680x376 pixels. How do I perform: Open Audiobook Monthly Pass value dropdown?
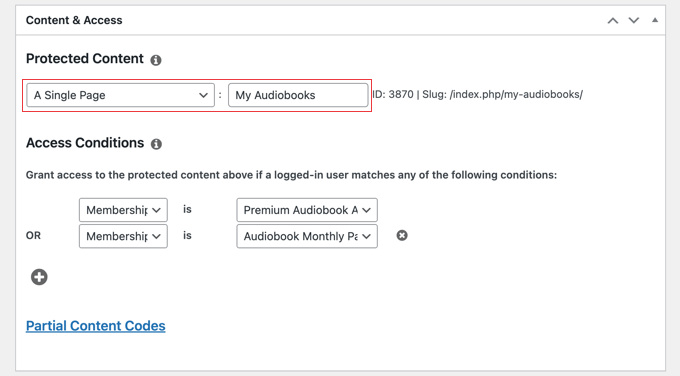(307, 236)
